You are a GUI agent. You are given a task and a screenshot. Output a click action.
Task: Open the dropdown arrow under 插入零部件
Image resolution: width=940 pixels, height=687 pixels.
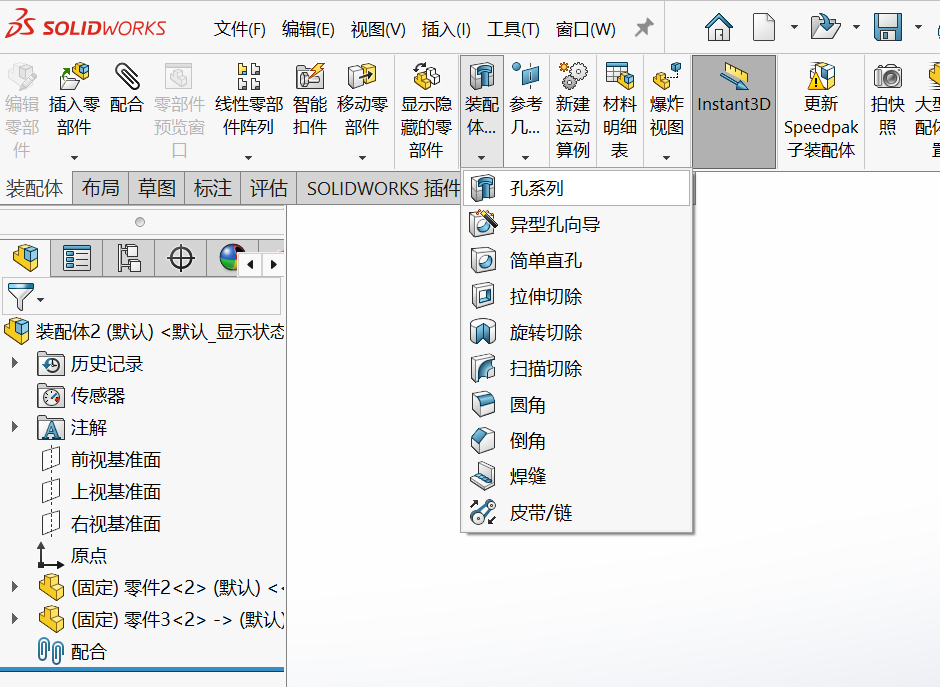tap(74, 158)
